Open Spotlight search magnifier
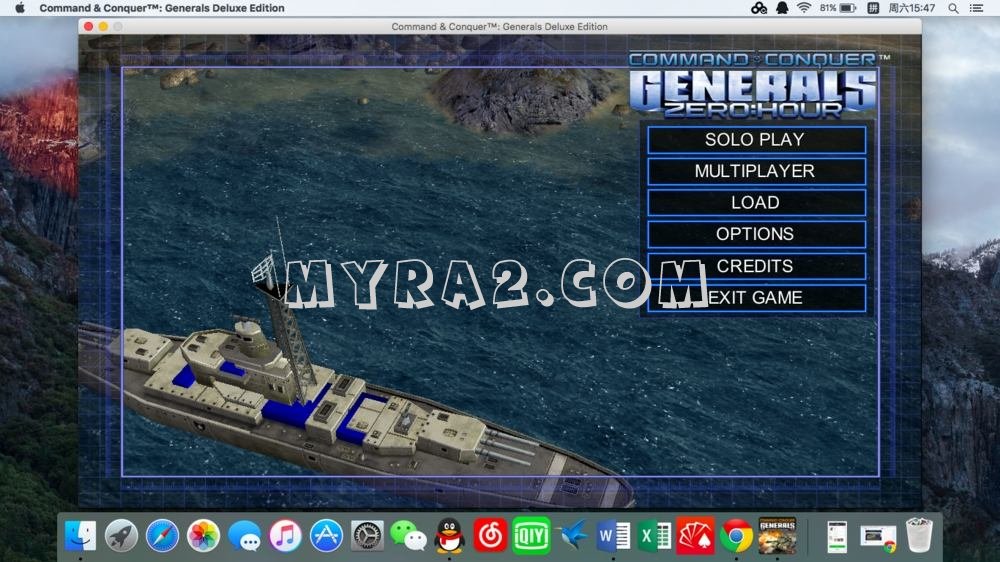The height and width of the screenshot is (562, 1000). click(x=953, y=8)
